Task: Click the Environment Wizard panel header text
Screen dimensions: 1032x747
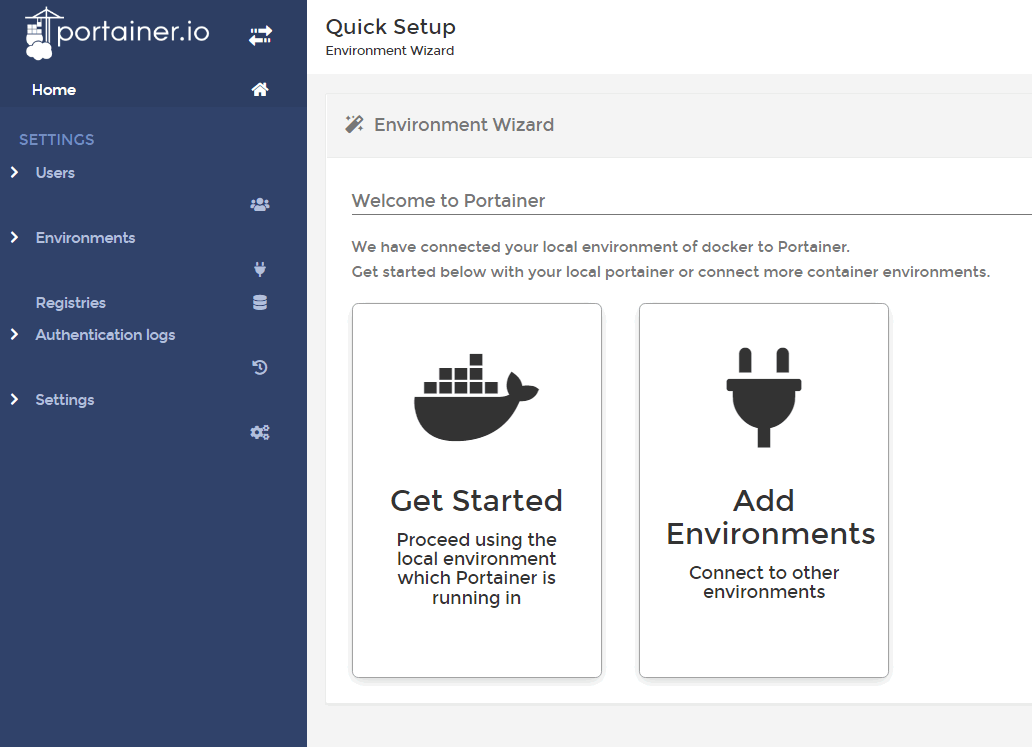Action: [x=464, y=125]
